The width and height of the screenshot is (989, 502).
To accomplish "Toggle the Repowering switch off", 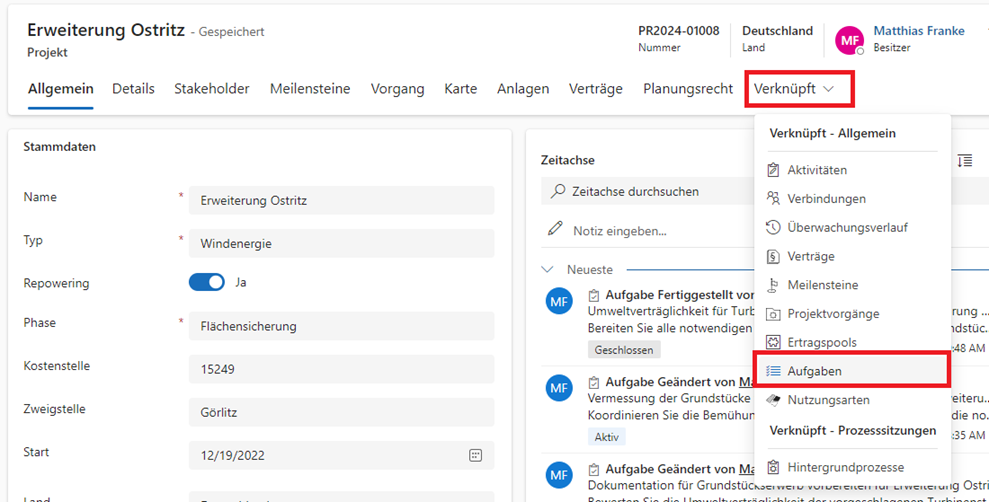I will [x=207, y=283].
